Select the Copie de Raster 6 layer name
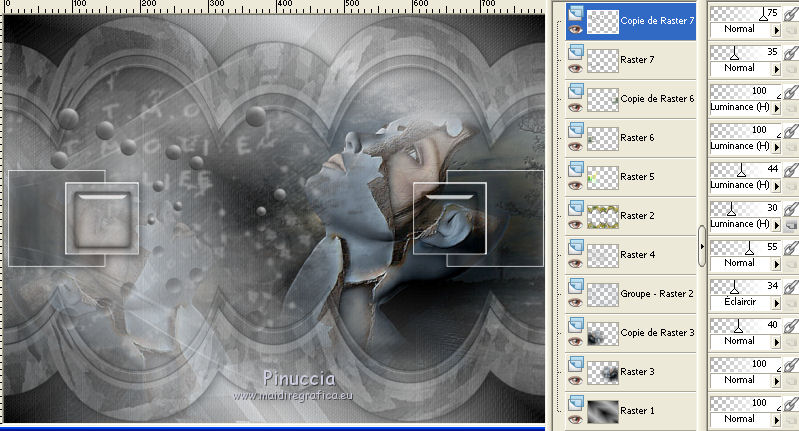Viewport: 799px width, 431px height. tap(657, 99)
